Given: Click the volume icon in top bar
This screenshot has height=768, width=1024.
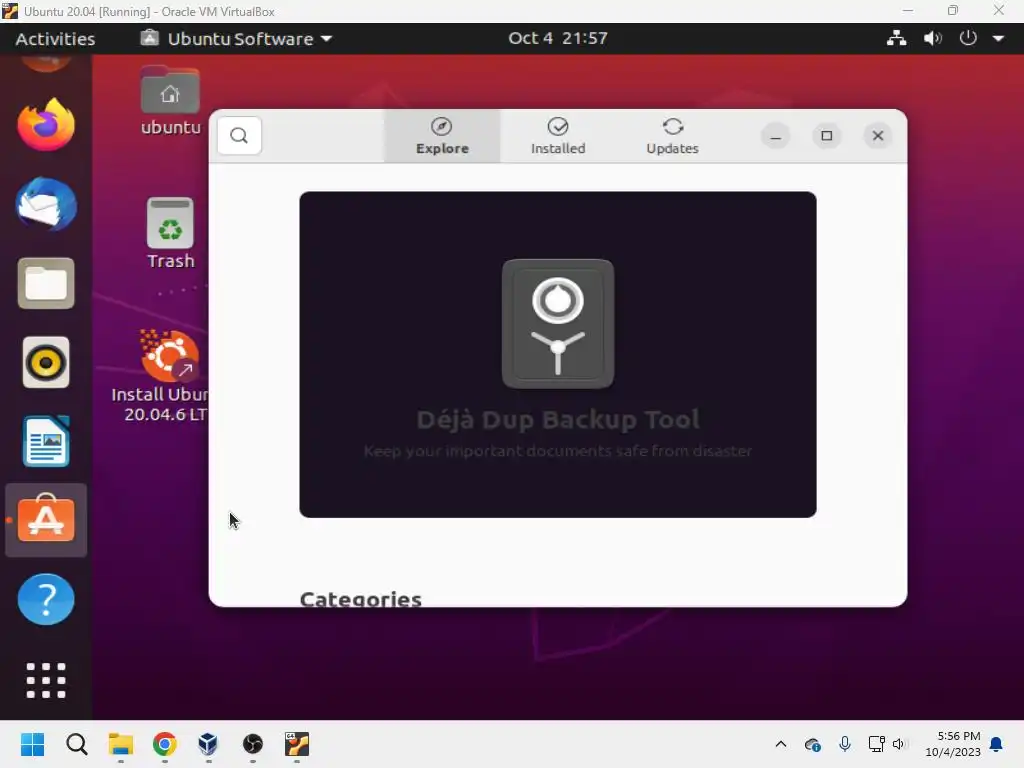Looking at the screenshot, I should click(x=933, y=39).
